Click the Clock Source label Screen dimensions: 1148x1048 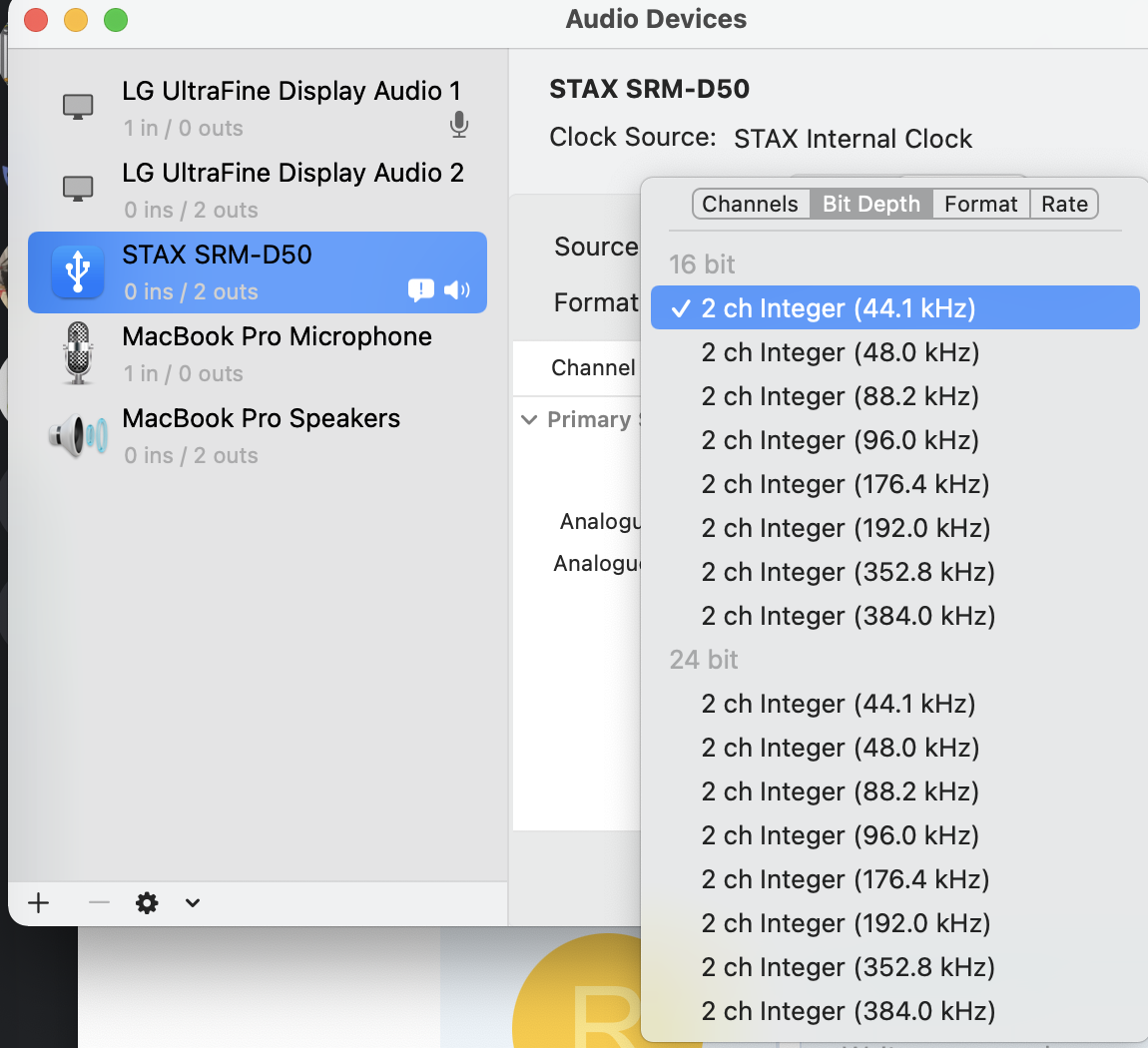click(x=633, y=137)
